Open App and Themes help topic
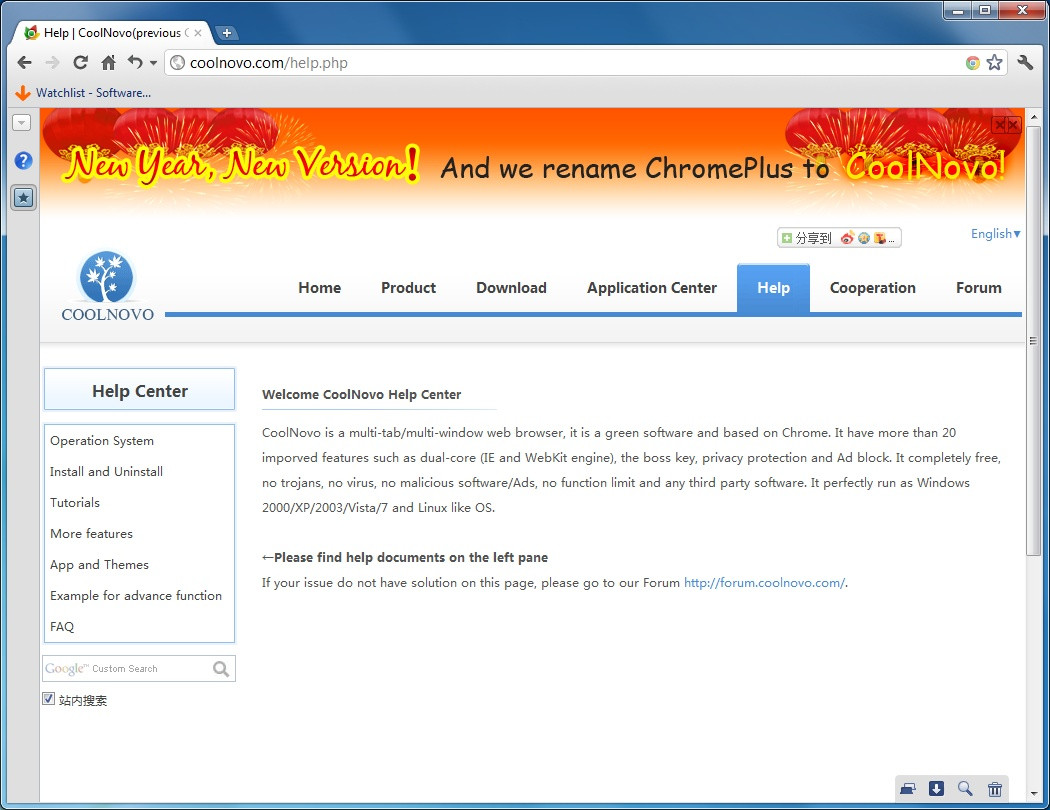The height and width of the screenshot is (810, 1050). 99,565
